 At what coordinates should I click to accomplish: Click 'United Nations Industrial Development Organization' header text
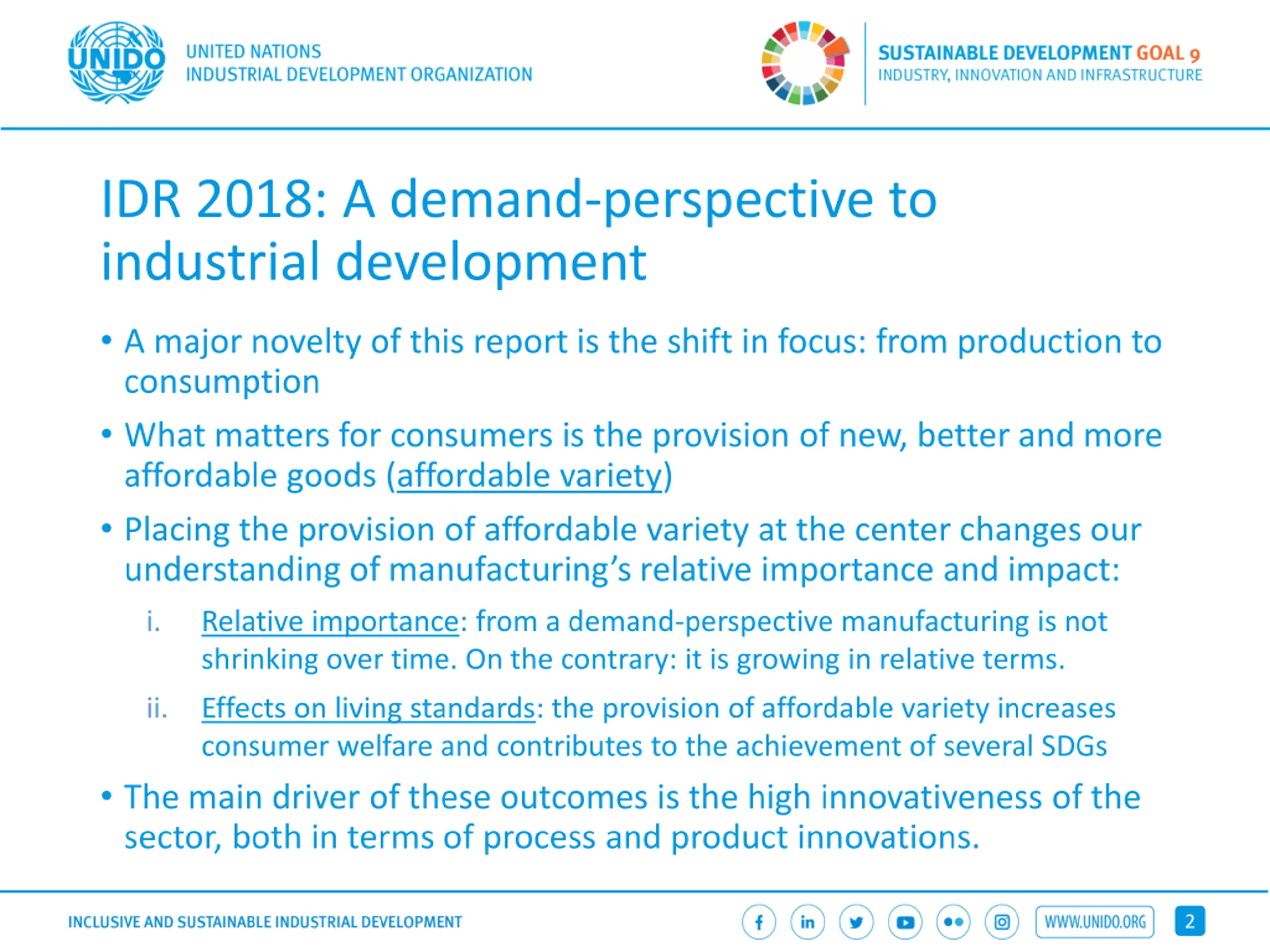click(359, 63)
